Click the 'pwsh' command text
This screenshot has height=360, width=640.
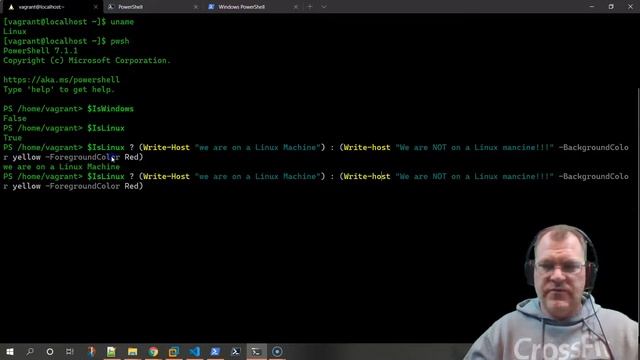click(120, 41)
